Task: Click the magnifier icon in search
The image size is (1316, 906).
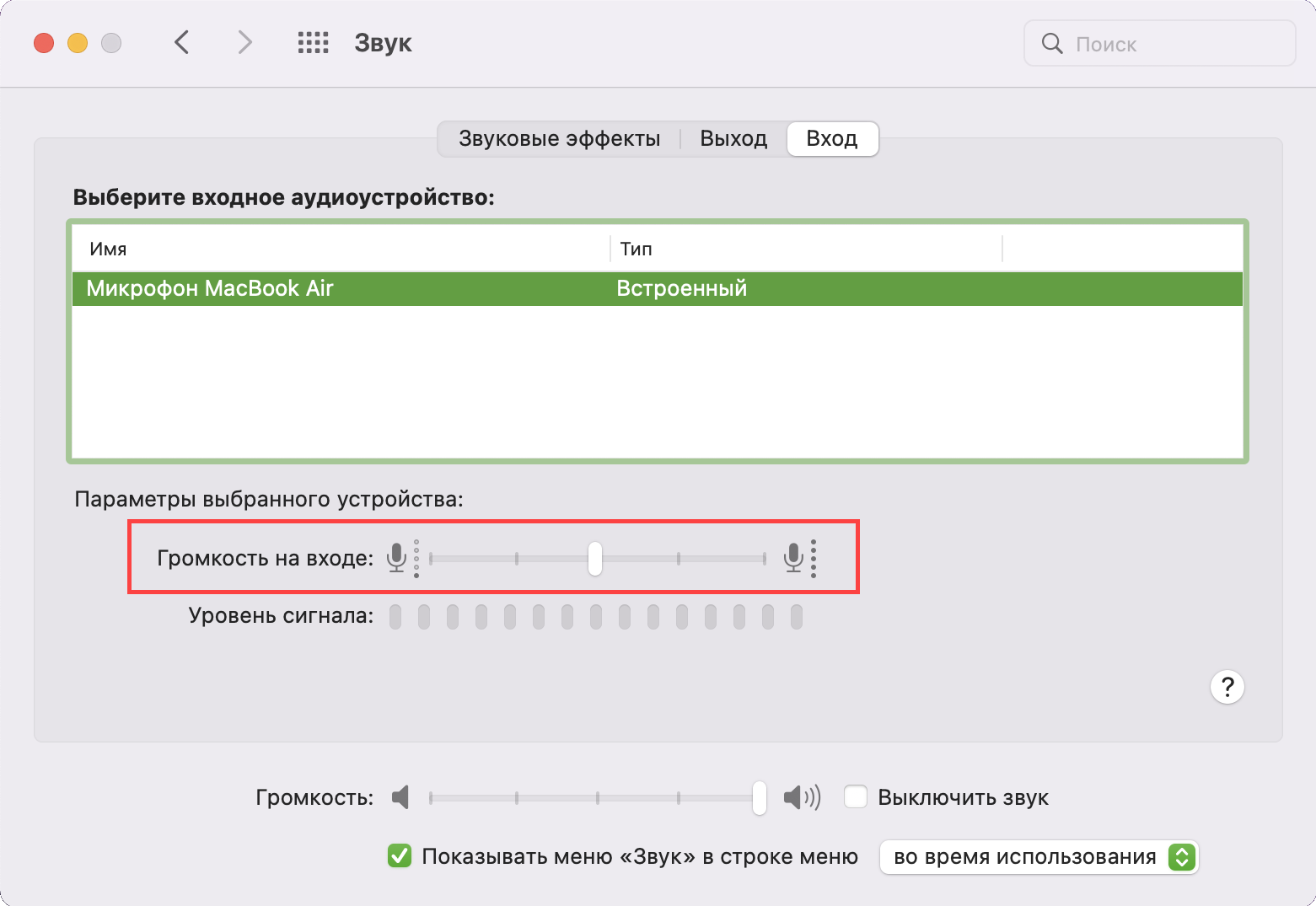Action: click(1052, 43)
